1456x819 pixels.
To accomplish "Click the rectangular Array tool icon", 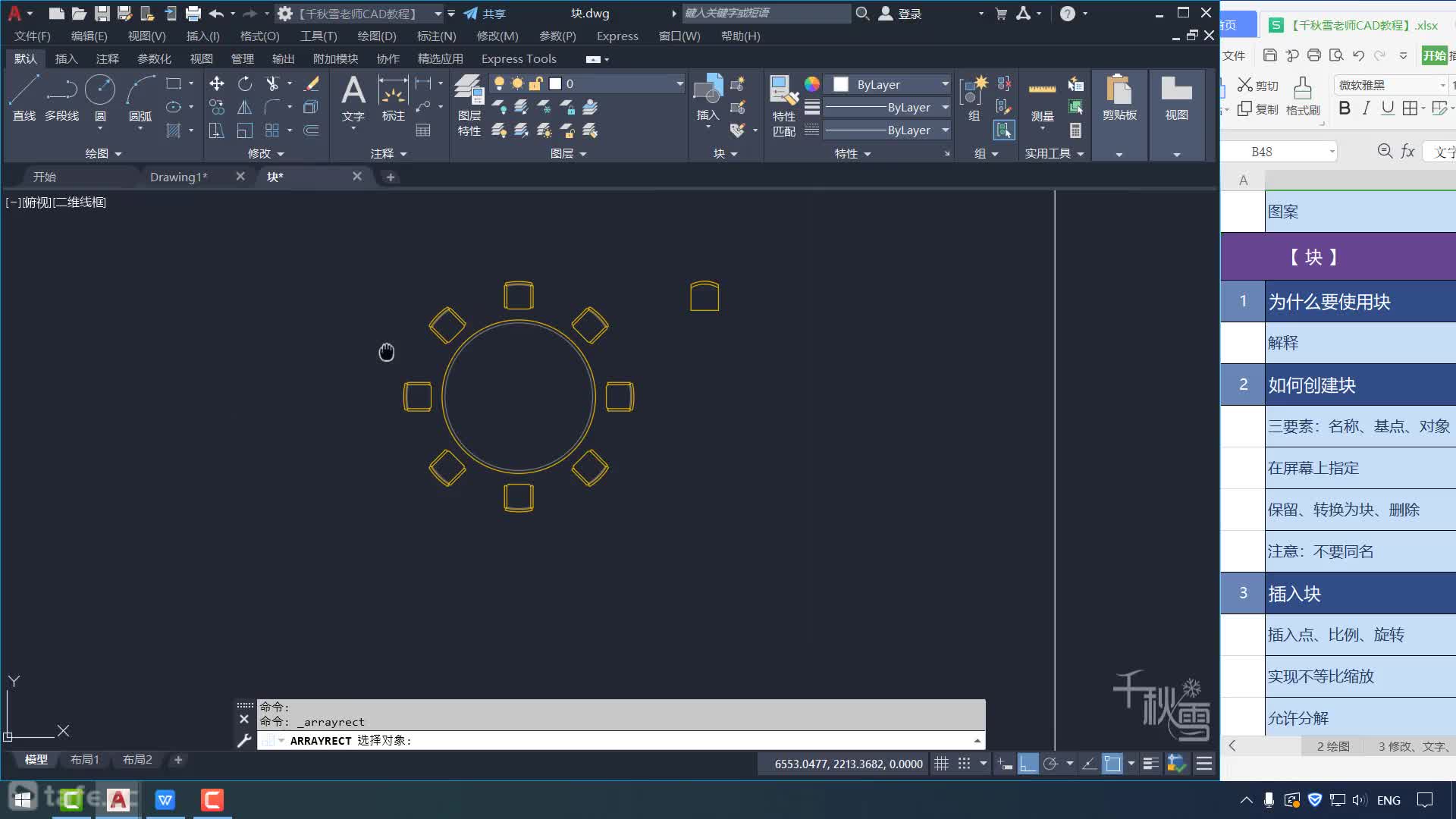I will point(272,130).
